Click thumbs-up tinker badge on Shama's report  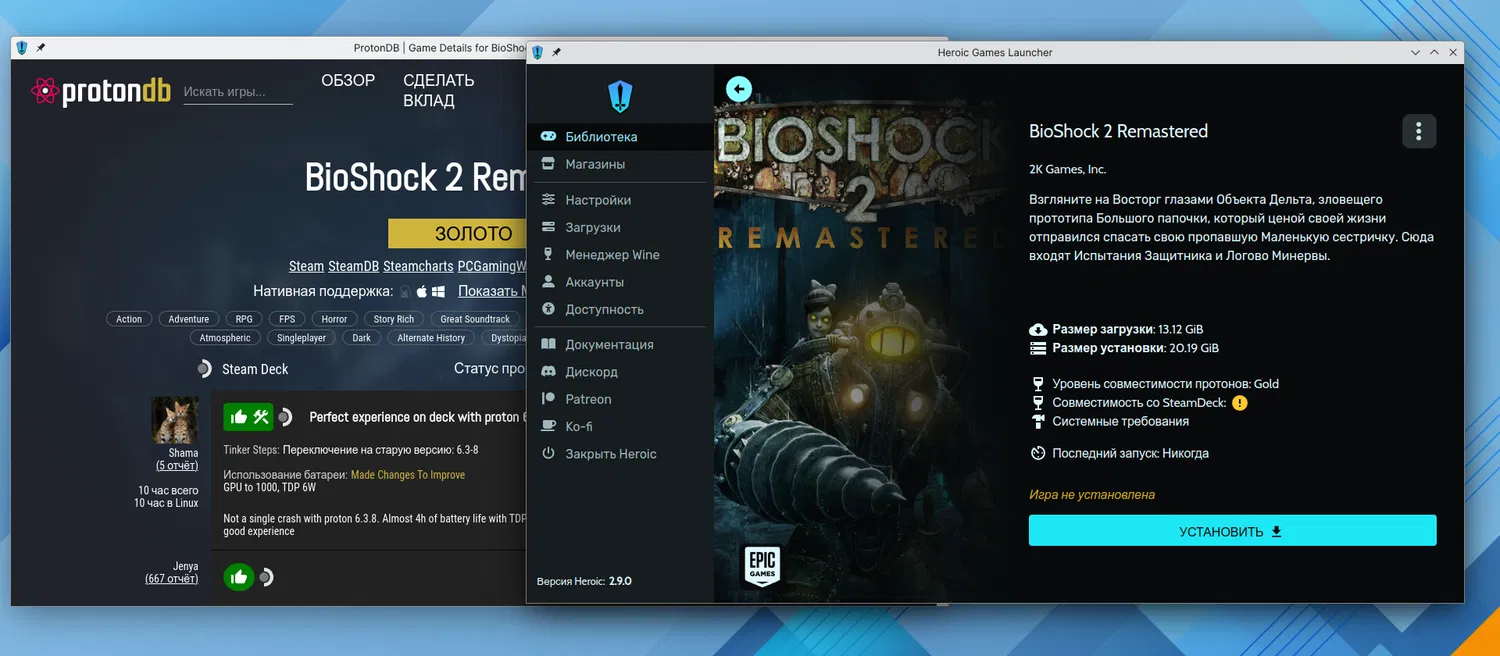click(248, 417)
